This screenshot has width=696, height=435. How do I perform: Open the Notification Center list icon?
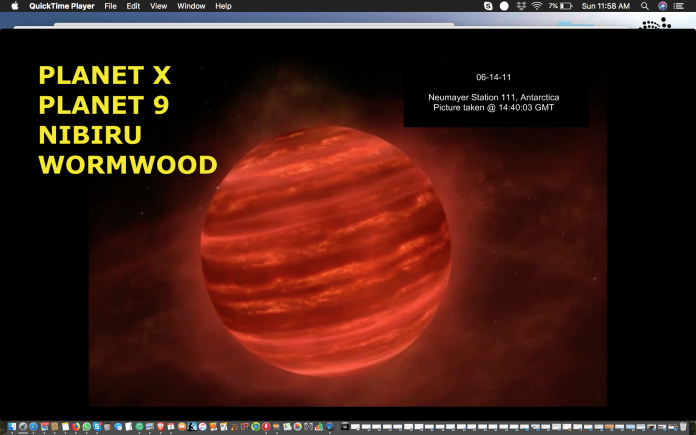[681, 6]
